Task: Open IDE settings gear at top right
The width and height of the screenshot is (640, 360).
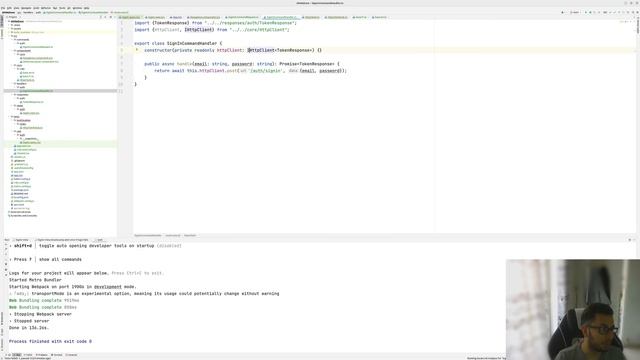Action: [x=638, y=12]
